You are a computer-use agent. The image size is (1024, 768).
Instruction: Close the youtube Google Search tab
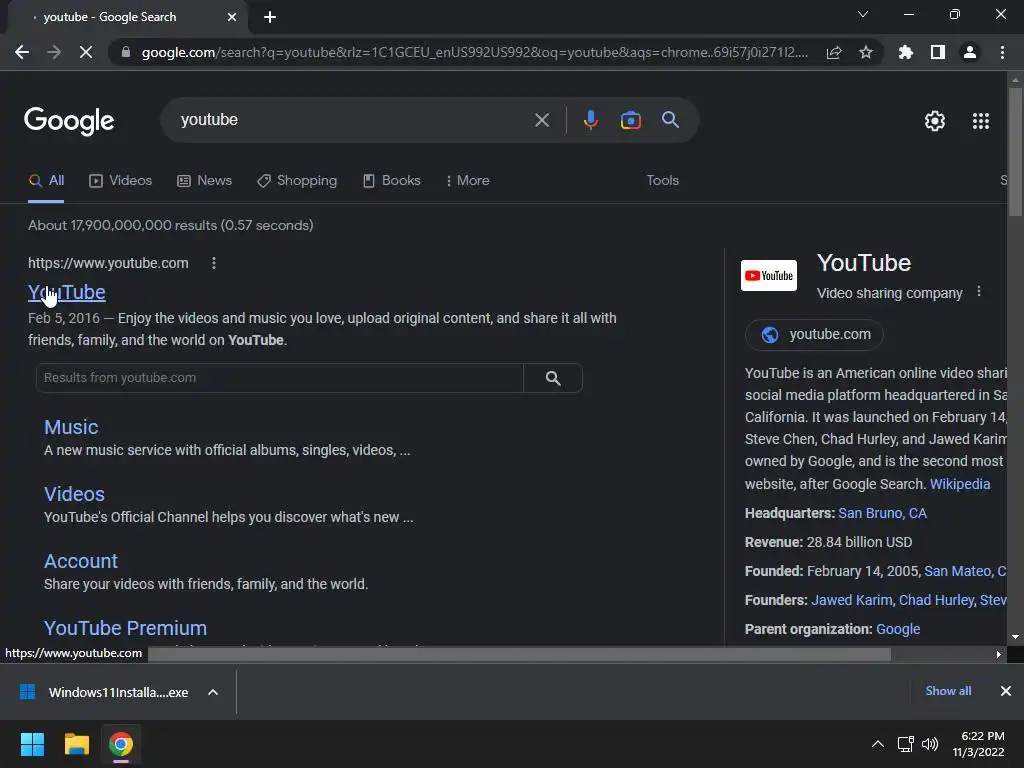pos(232,18)
